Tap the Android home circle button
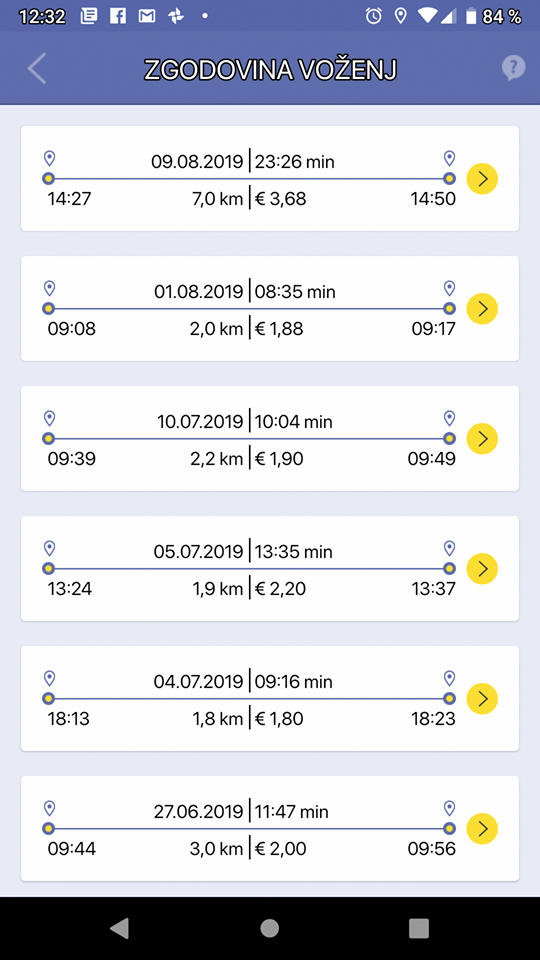The height and width of the screenshot is (960, 540). tap(269, 928)
